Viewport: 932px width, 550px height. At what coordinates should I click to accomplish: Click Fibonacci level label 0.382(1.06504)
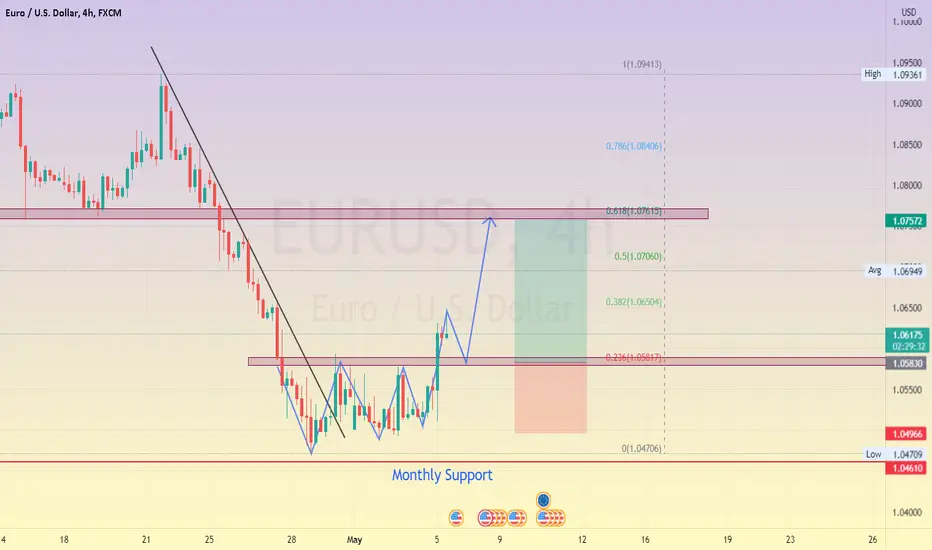(634, 302)
